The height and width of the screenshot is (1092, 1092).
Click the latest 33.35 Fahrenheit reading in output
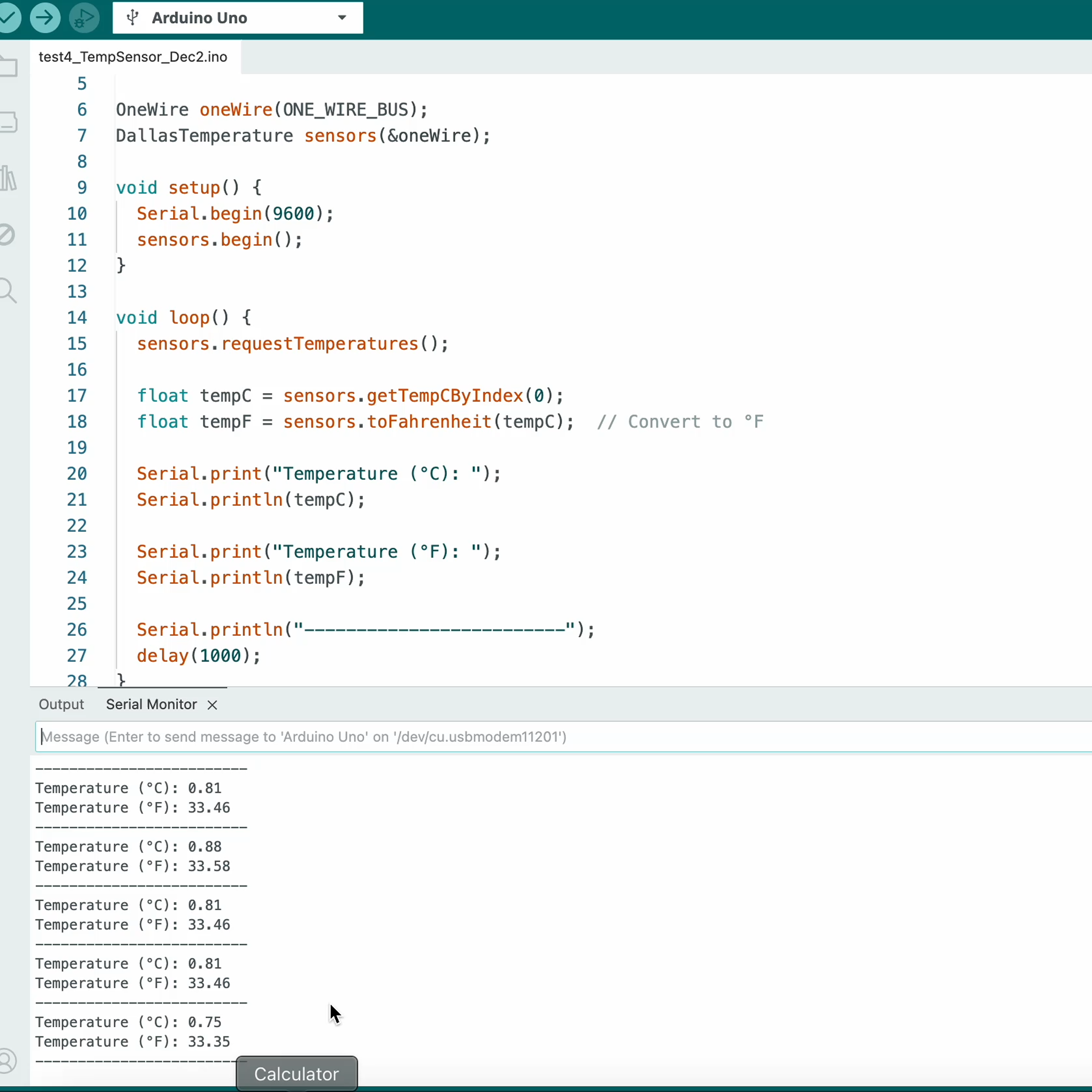click(209, 1041)
